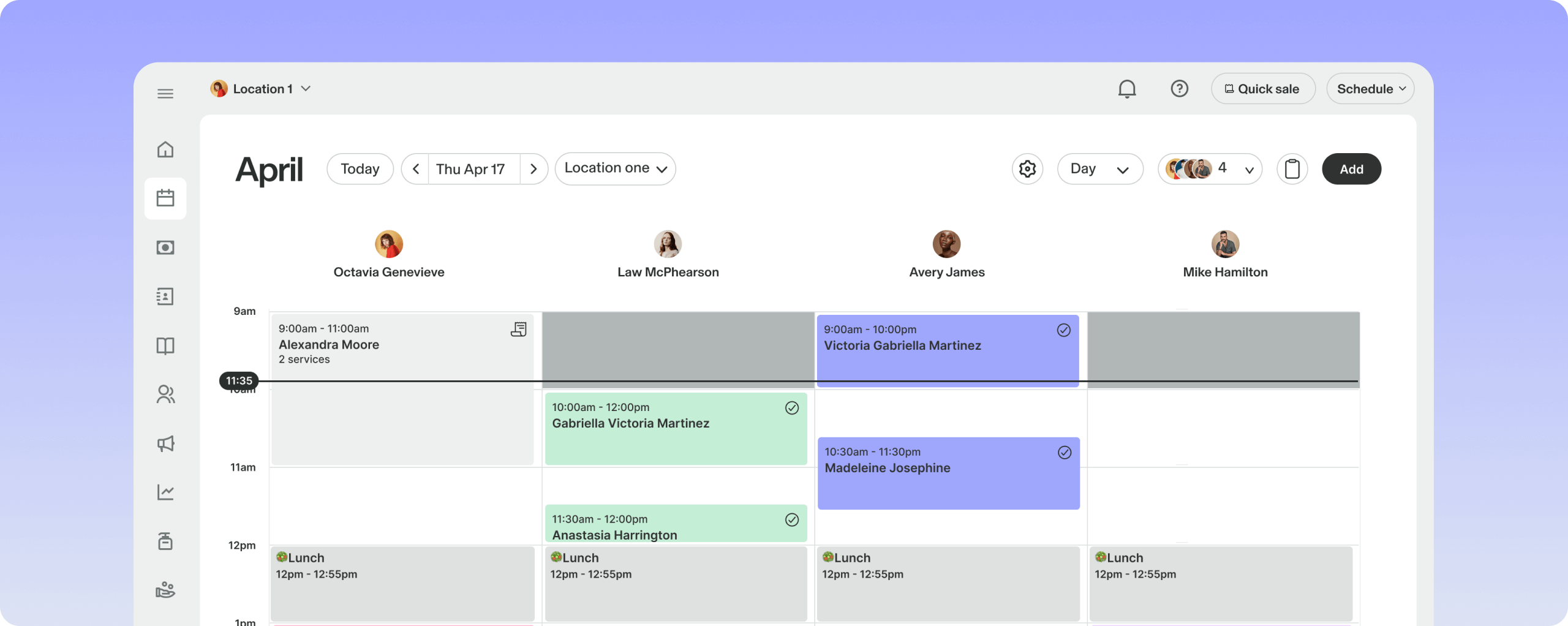1568x626 pixels.
Task: Open calendar settings gear
Action: [1027, 168]
